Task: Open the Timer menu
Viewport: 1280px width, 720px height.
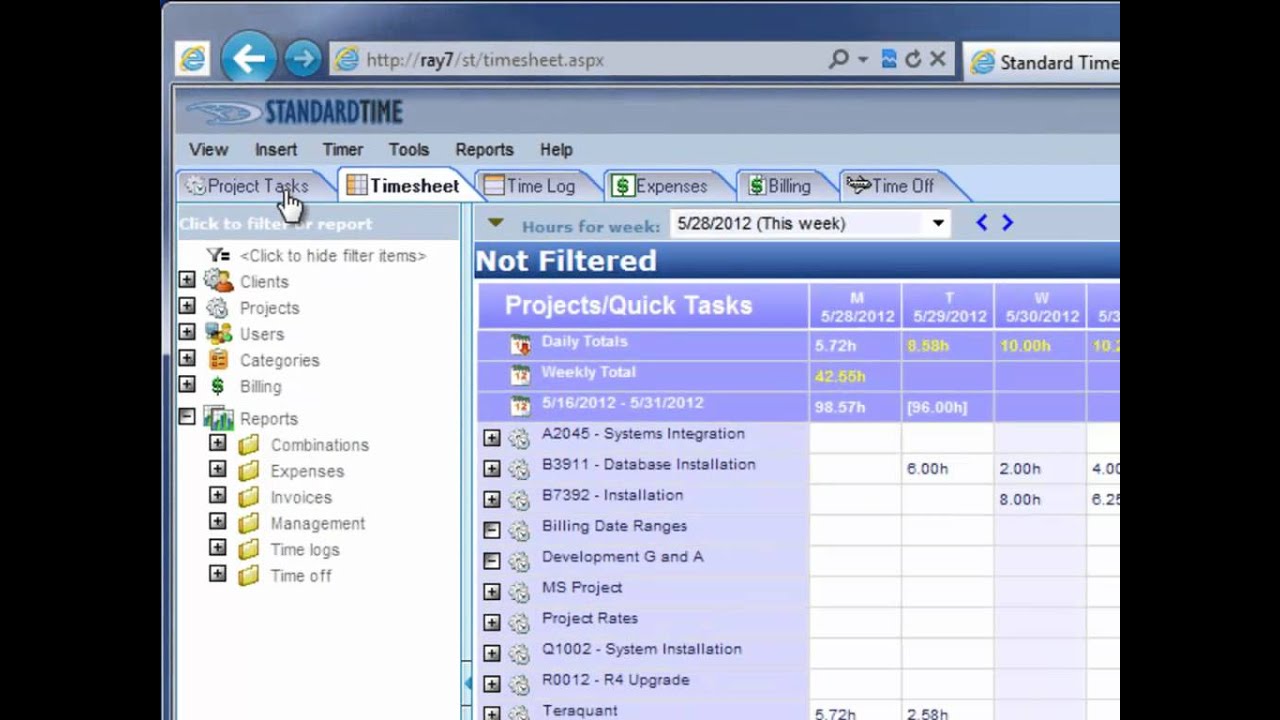Action: [x=342, y=149]
